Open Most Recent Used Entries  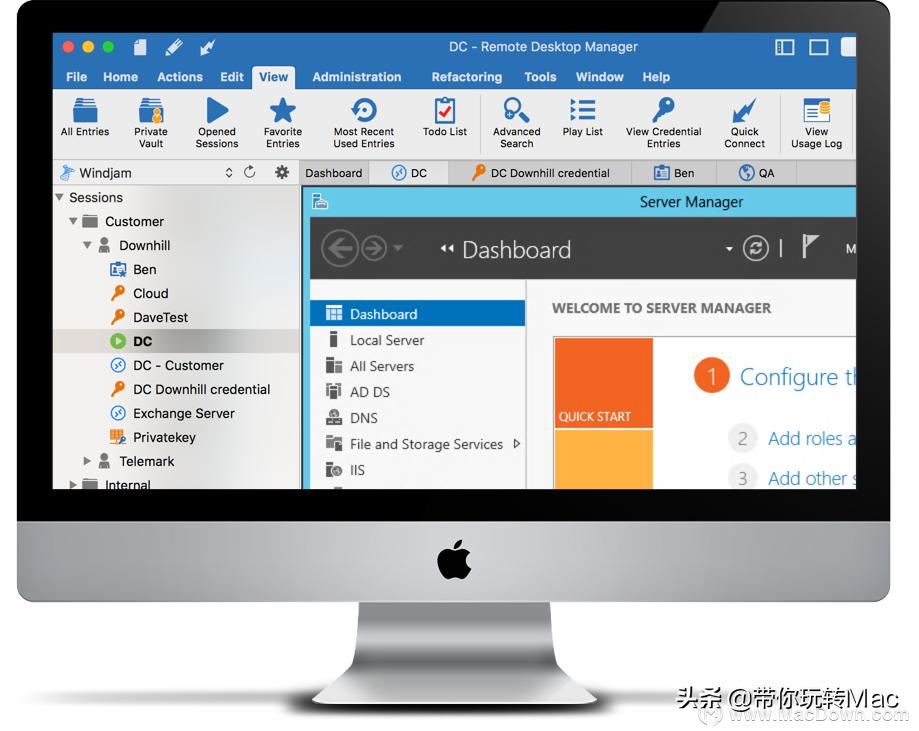[x=364, y=111]
